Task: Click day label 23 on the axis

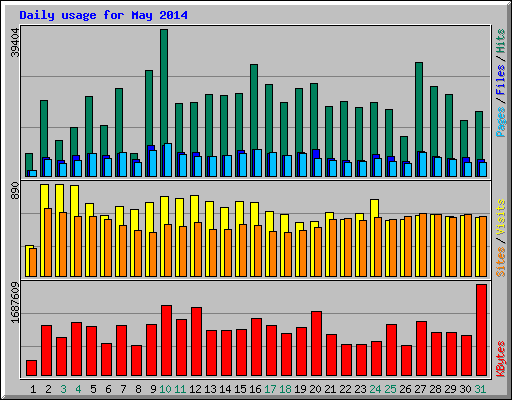Action: pos(360,389)
